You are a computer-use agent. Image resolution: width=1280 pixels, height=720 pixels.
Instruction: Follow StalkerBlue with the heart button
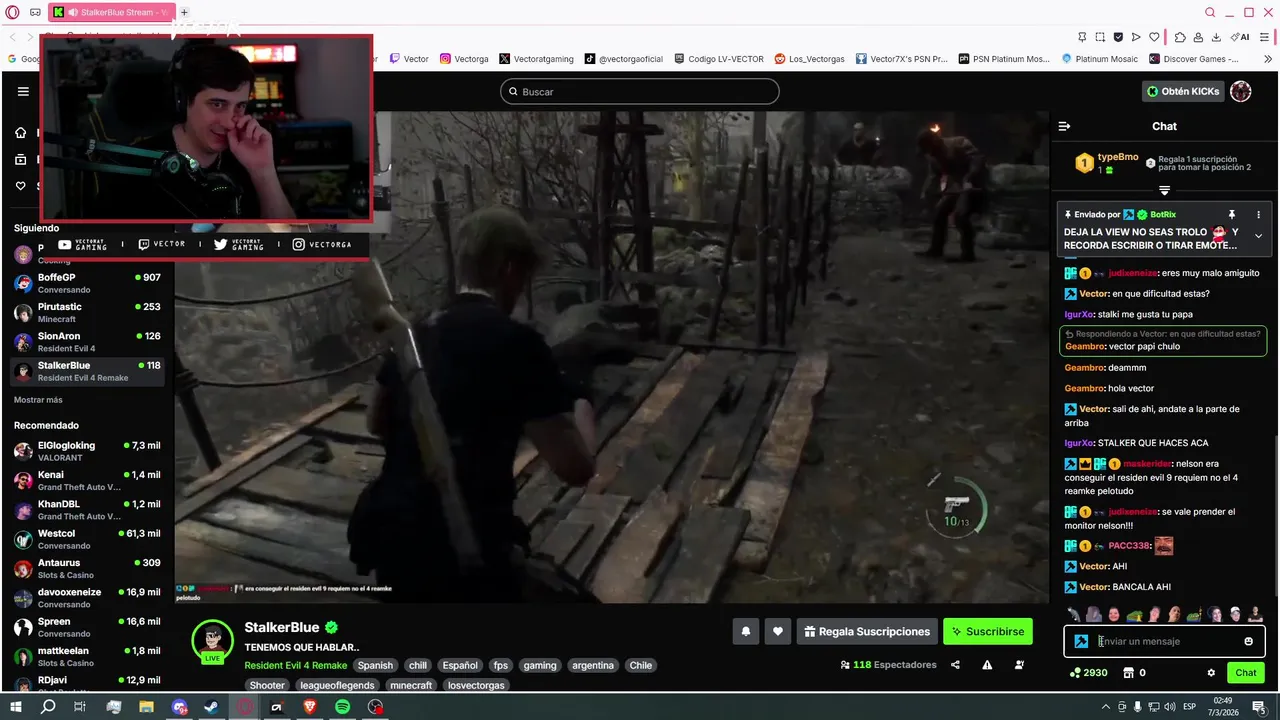[x=778, y=631]
